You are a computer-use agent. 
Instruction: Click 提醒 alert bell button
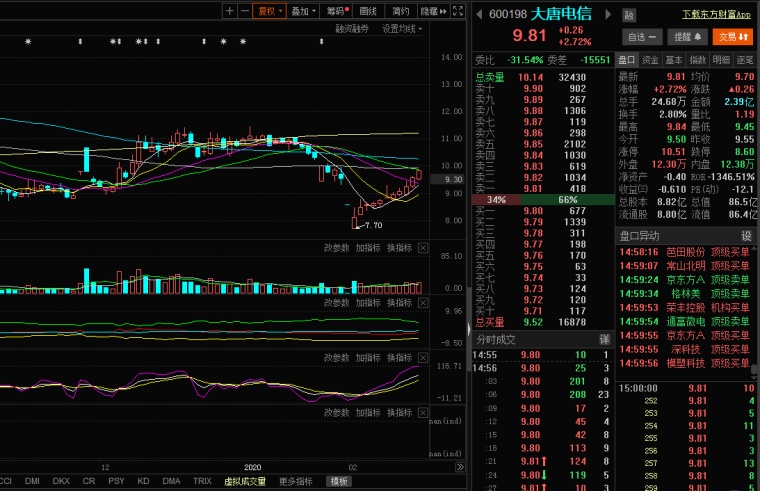pos(687,37)
